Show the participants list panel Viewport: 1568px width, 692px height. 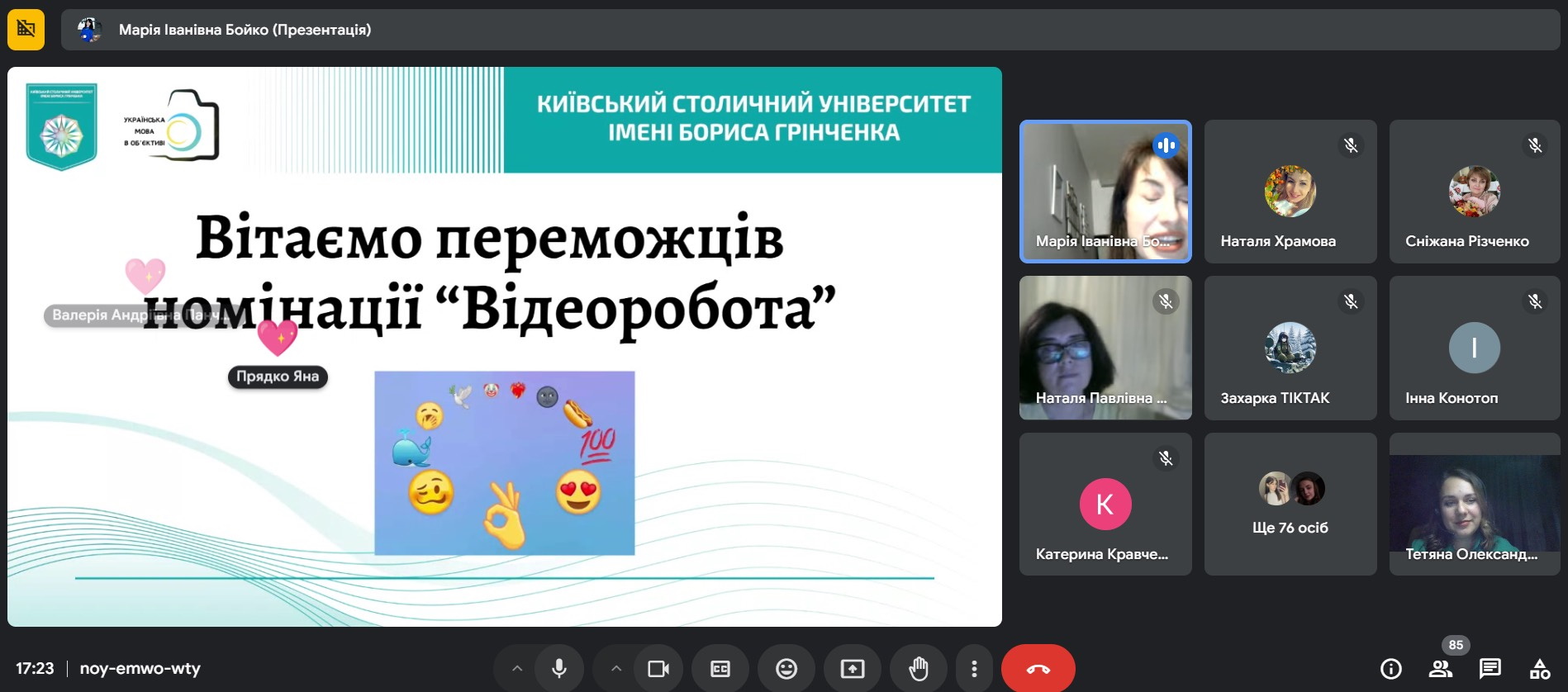click(x=1441, y=668)
